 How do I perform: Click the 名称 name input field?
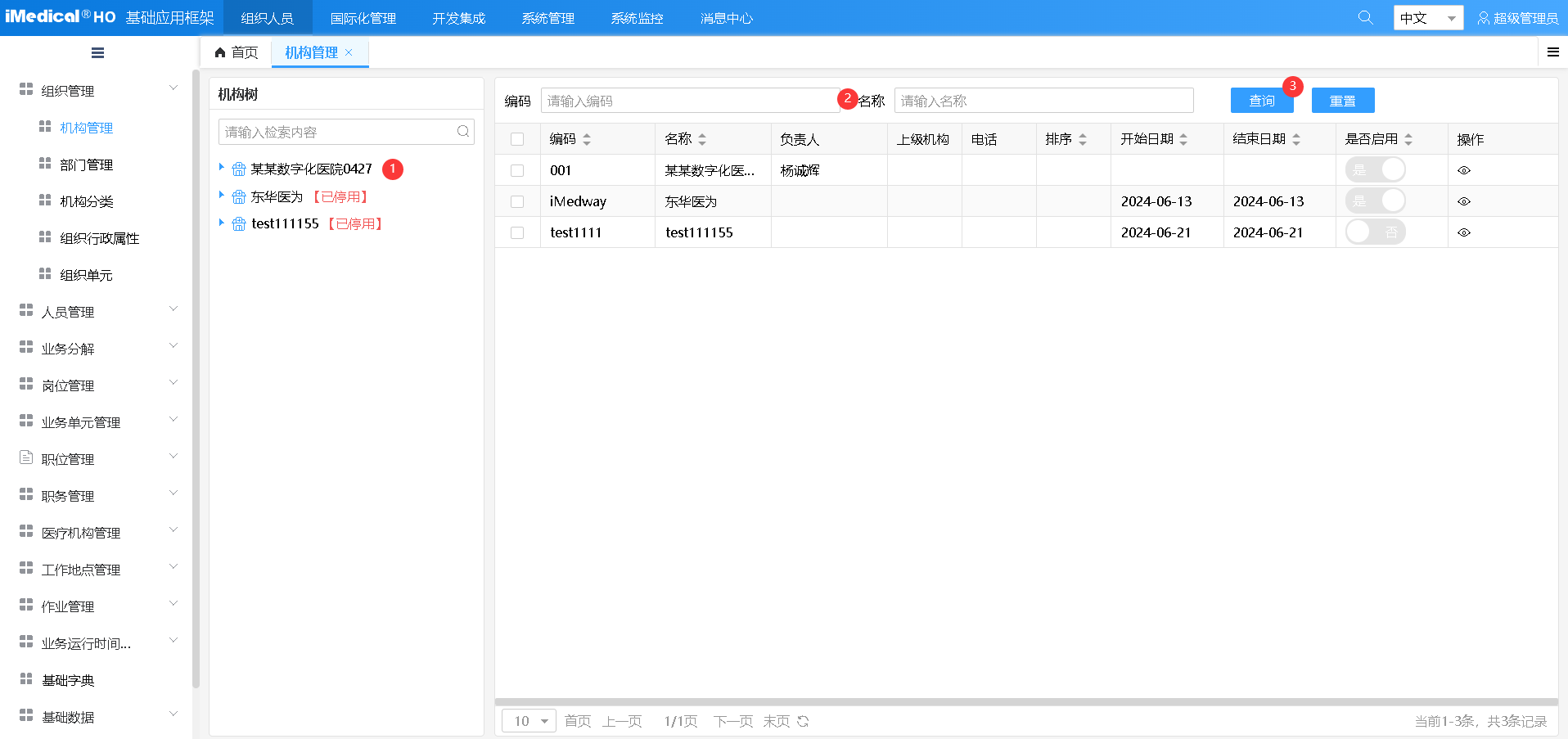(1043, 100)
